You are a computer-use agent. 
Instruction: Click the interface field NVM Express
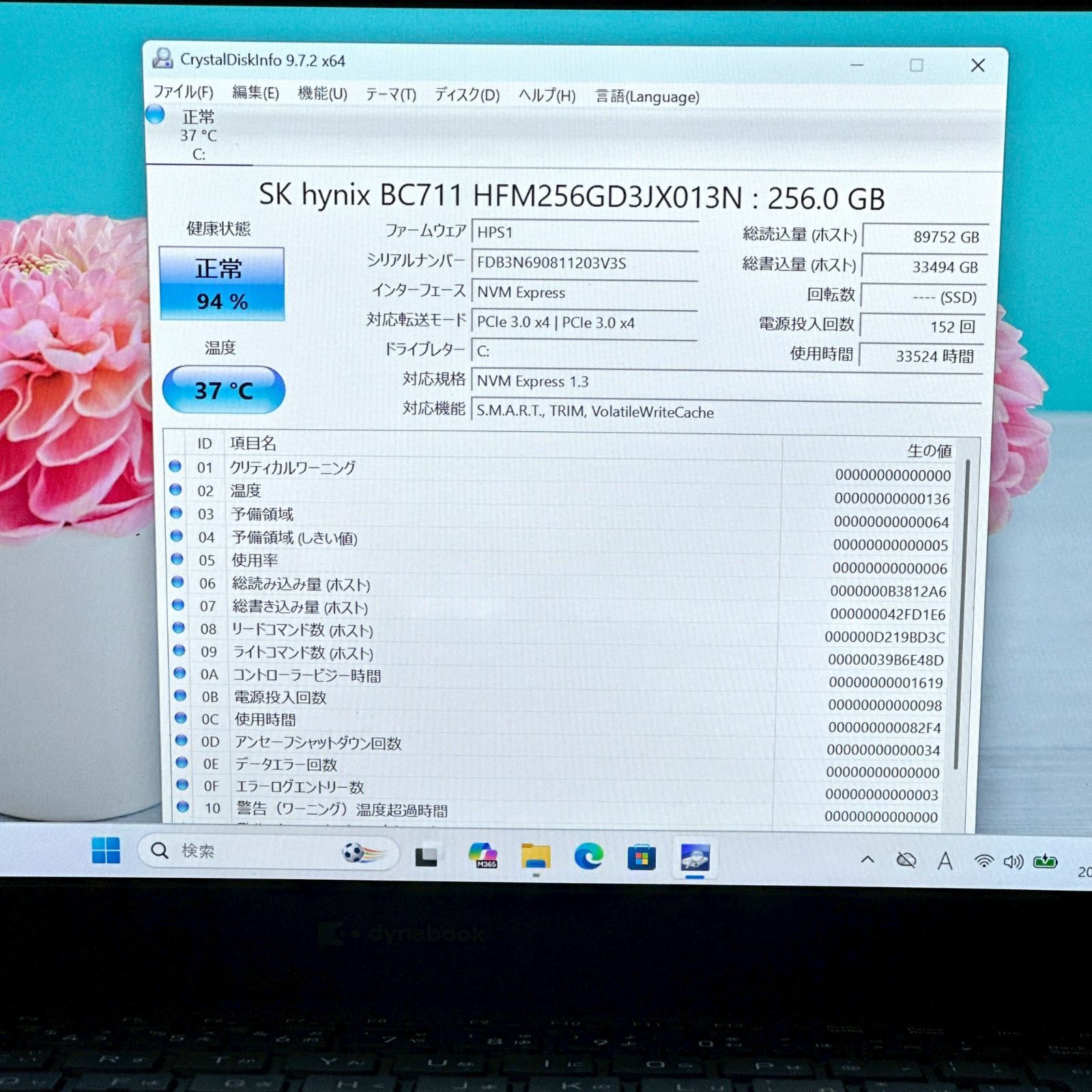coord(584,292)
